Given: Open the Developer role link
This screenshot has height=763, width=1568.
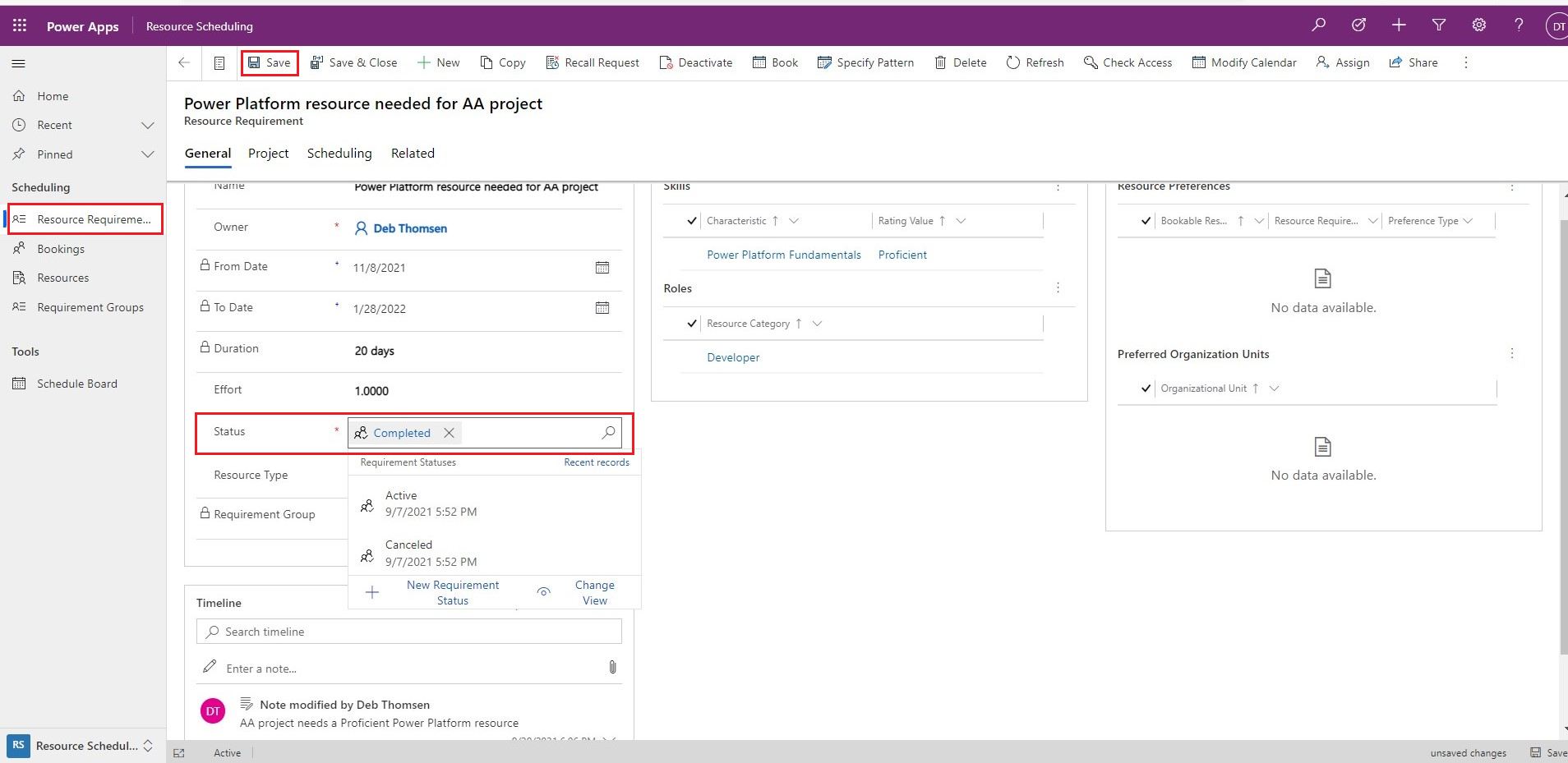Looking at the screenshot, I should pos(733,357).
